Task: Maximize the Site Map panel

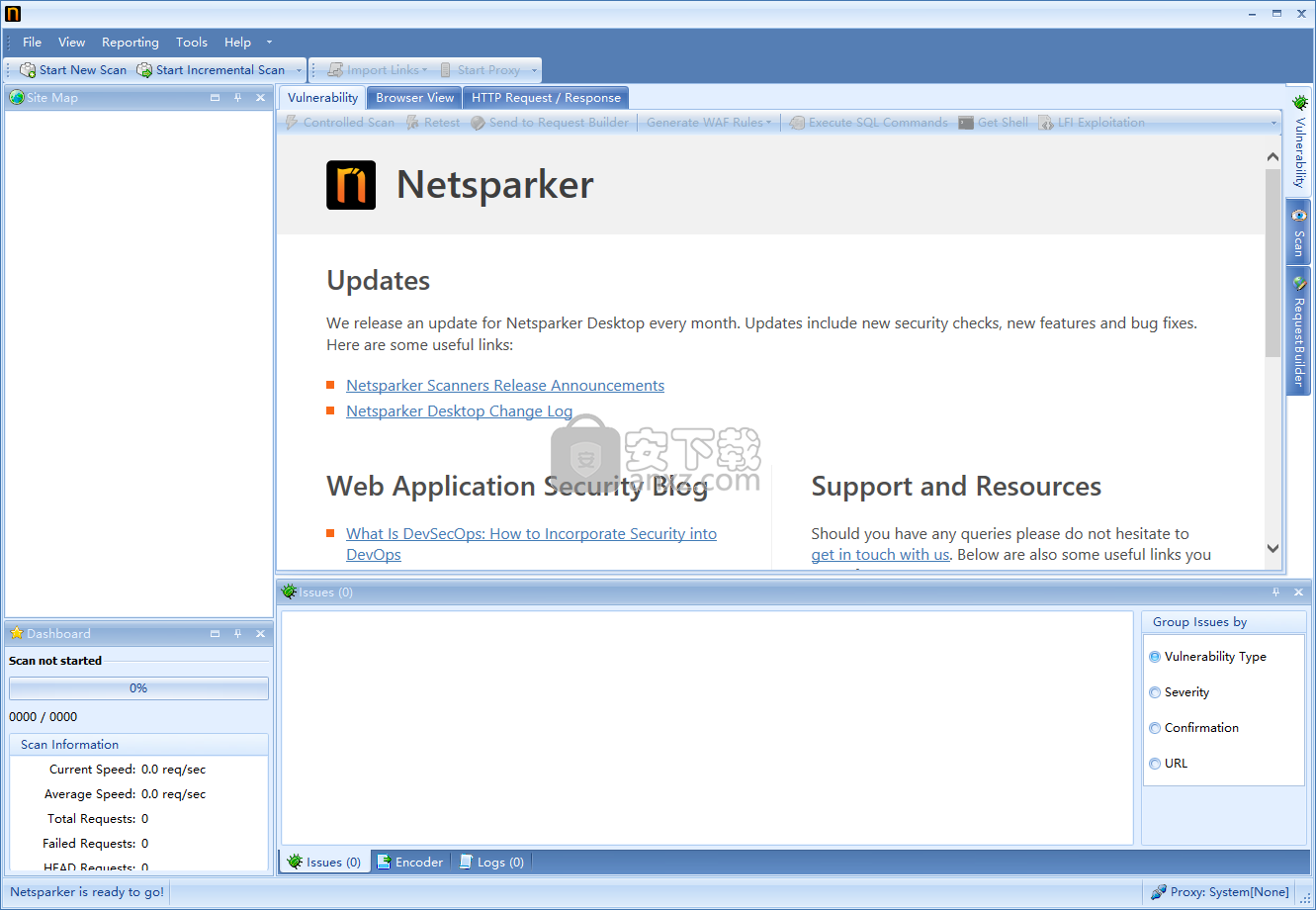Action: (x=215, y=98)
